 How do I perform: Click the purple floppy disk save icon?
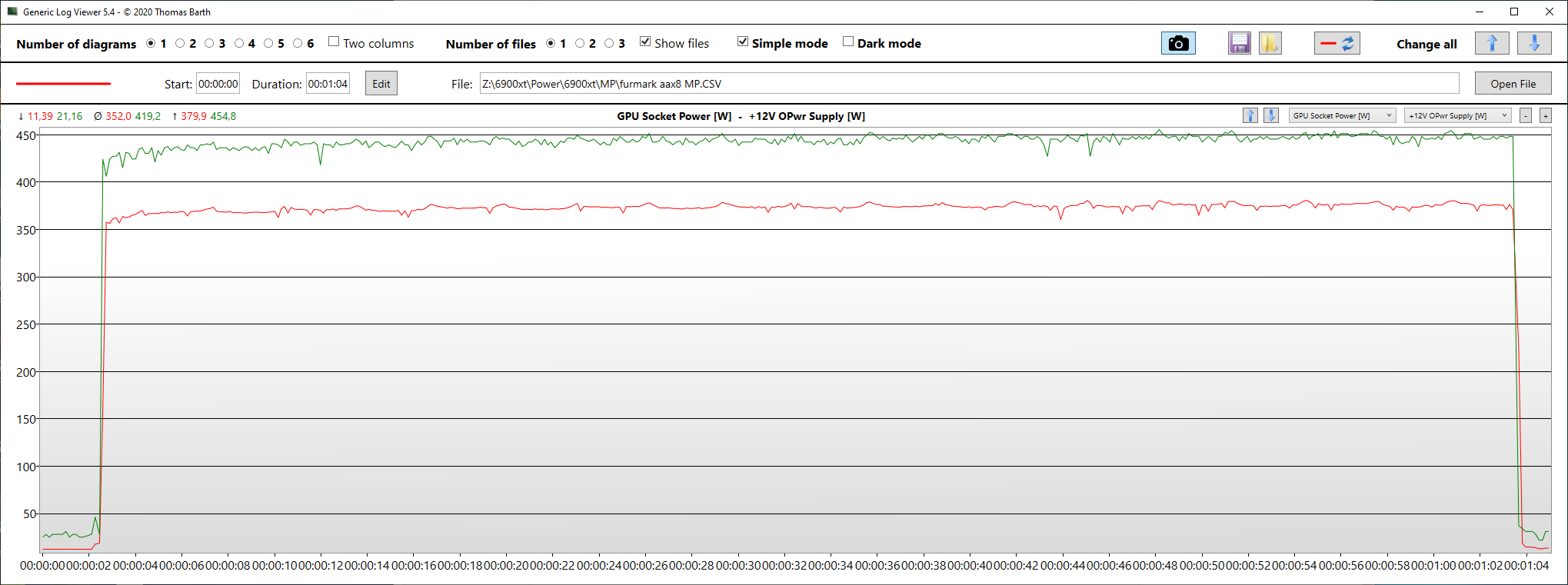click(1239, 44)
